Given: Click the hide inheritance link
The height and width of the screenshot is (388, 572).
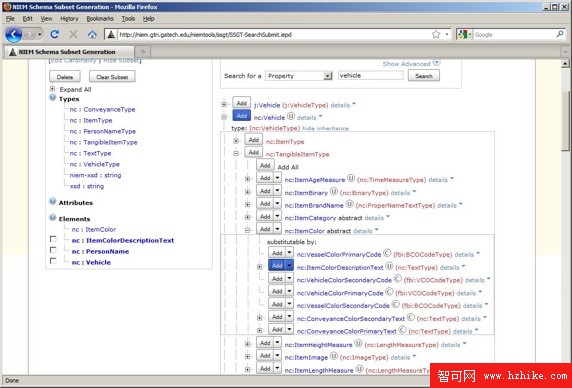Looking at the screenshot, I should tap(325, 128).
